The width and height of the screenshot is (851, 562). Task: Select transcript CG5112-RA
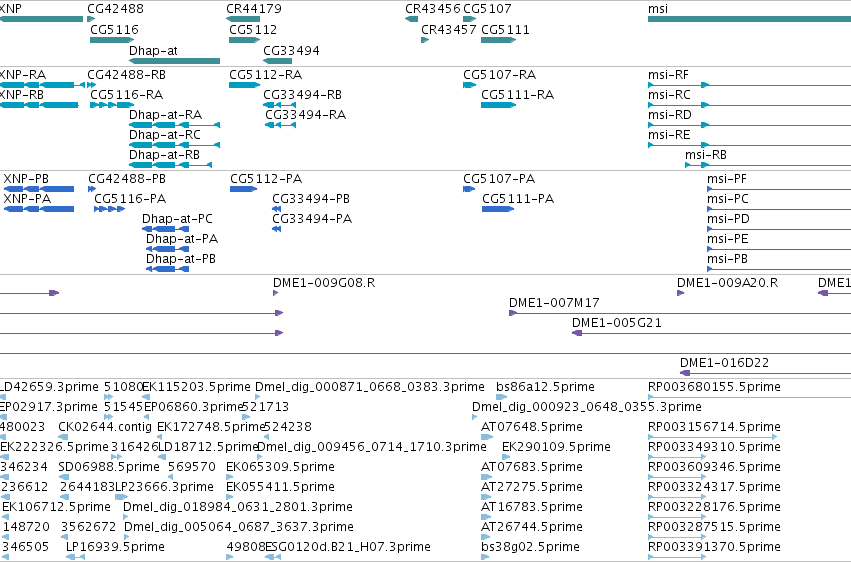tap(265, 74)
